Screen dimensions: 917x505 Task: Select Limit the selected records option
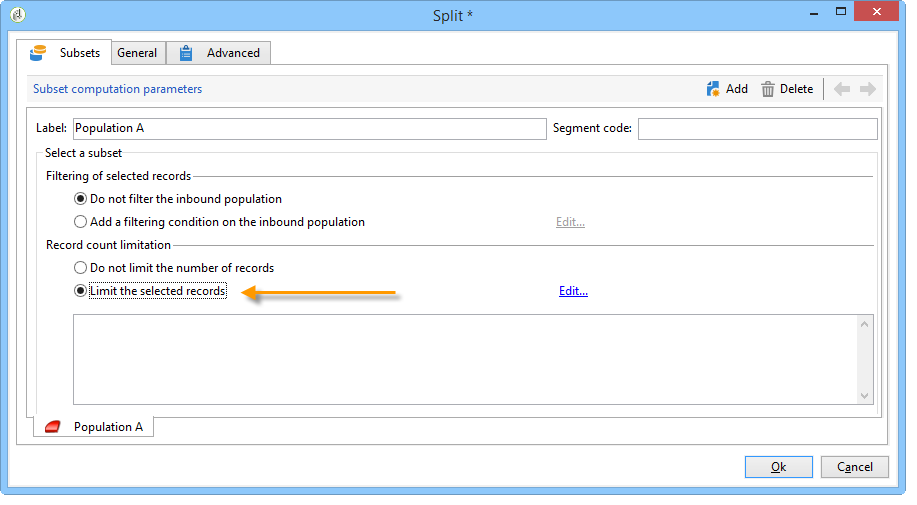pos(80,291)
